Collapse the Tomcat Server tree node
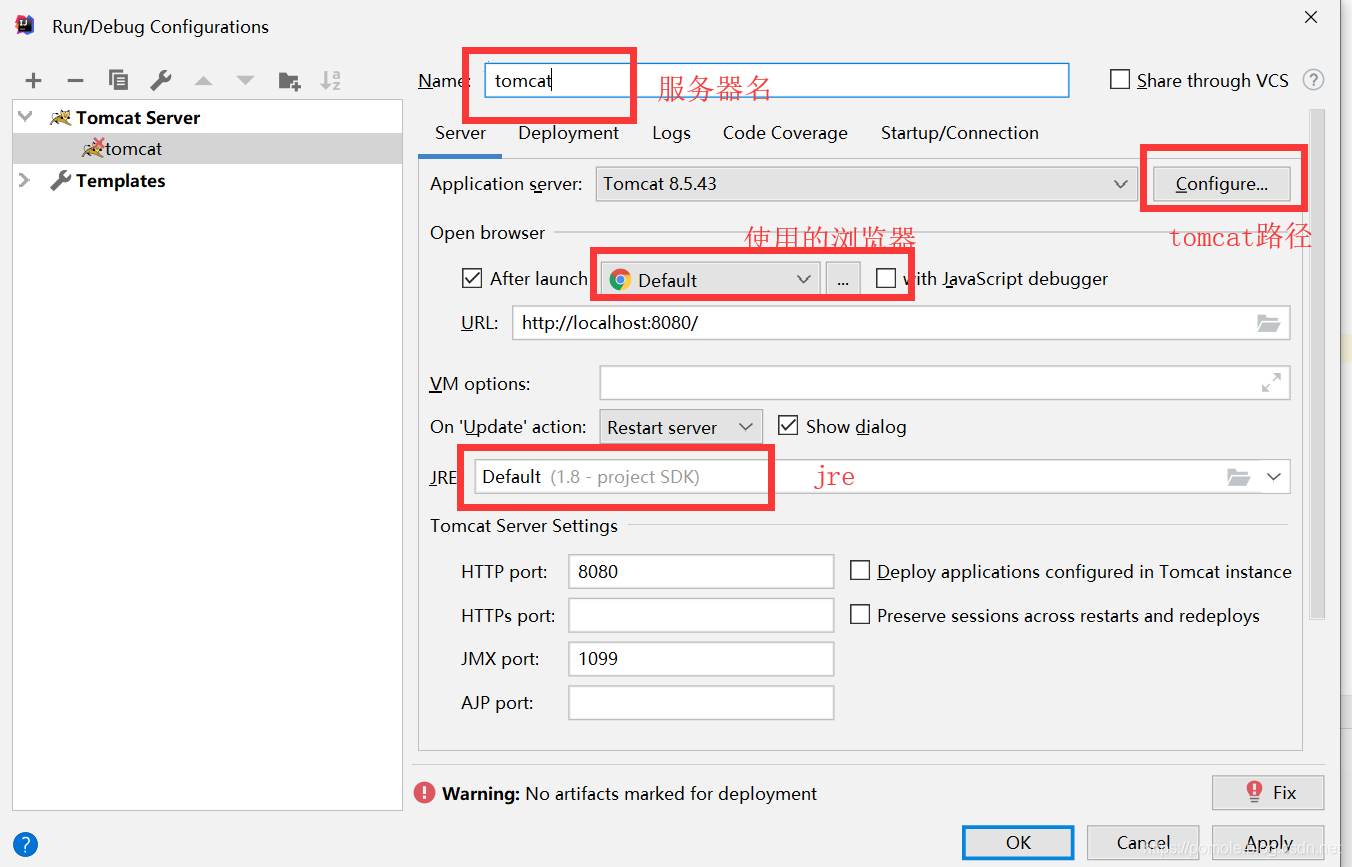The image size is (1352, 867). (x=26, y=117)
